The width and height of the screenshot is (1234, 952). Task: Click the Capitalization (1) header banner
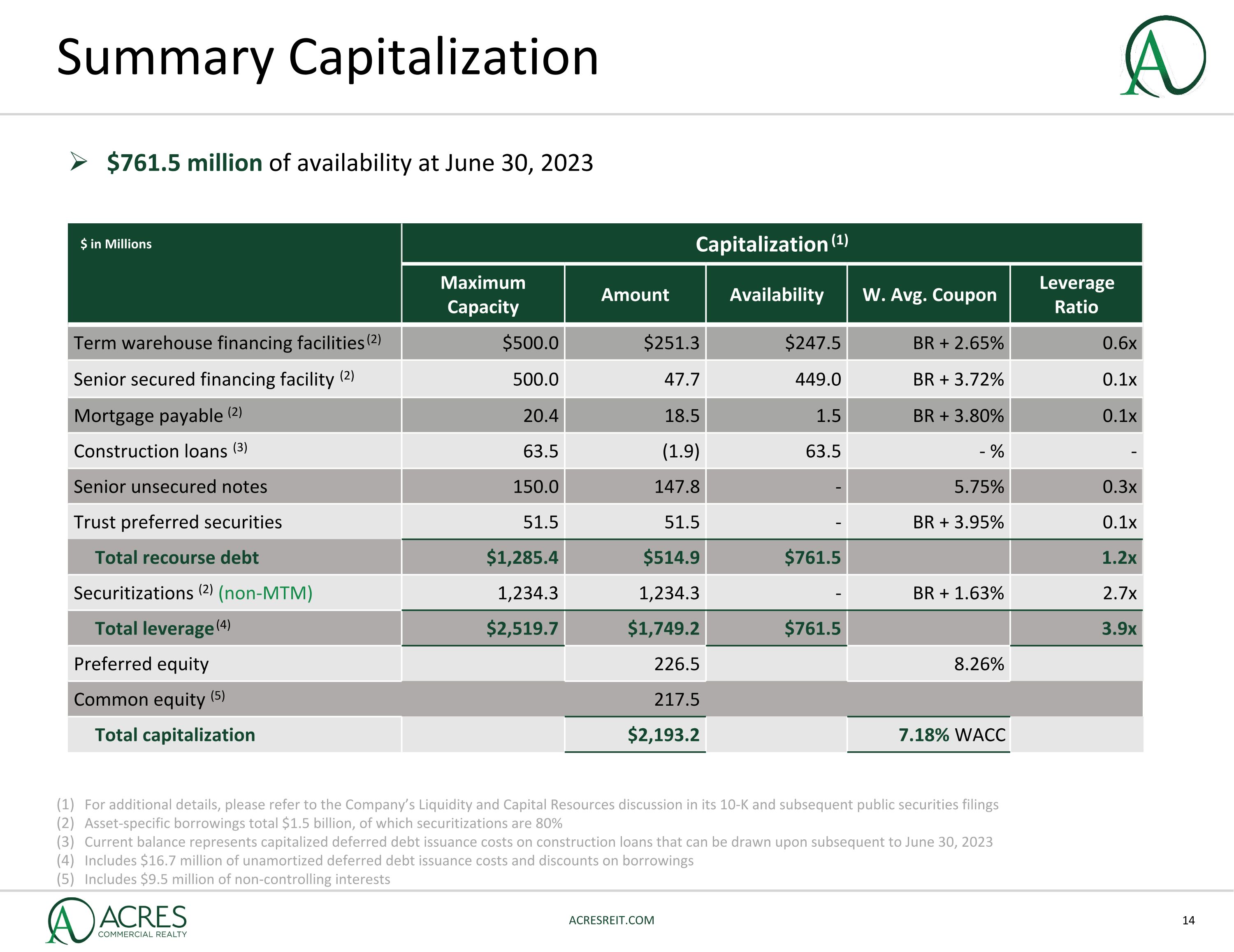(771, 244)
